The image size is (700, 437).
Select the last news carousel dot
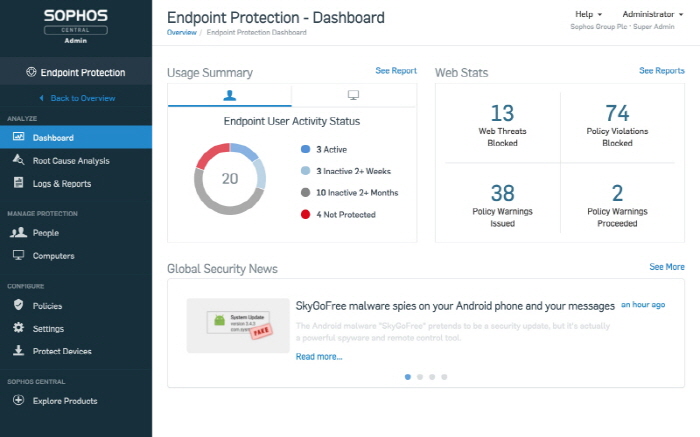[445, 377]
